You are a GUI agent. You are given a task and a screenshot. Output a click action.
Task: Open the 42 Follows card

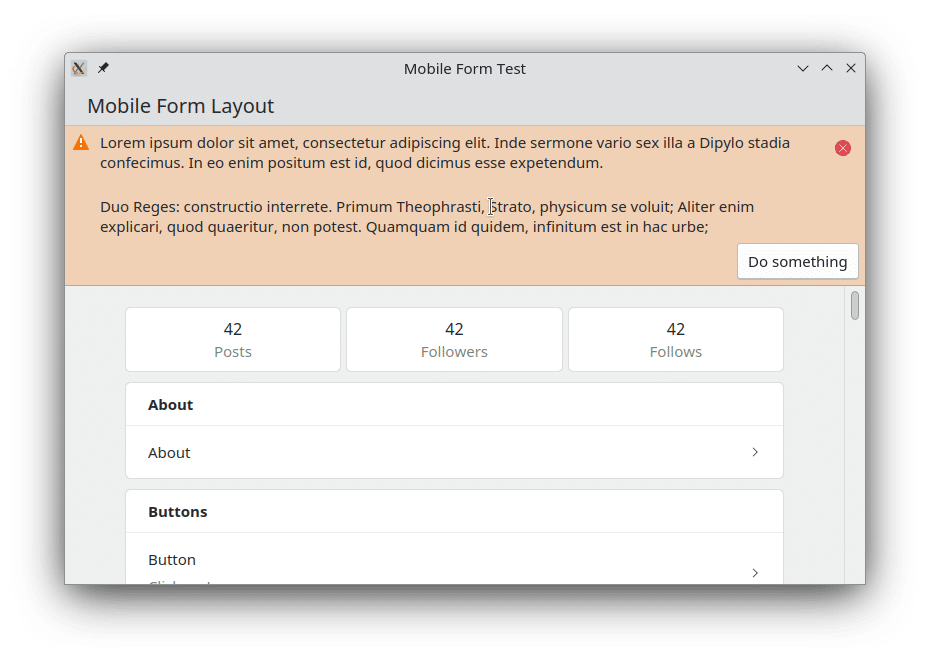(x=676, y=339)
